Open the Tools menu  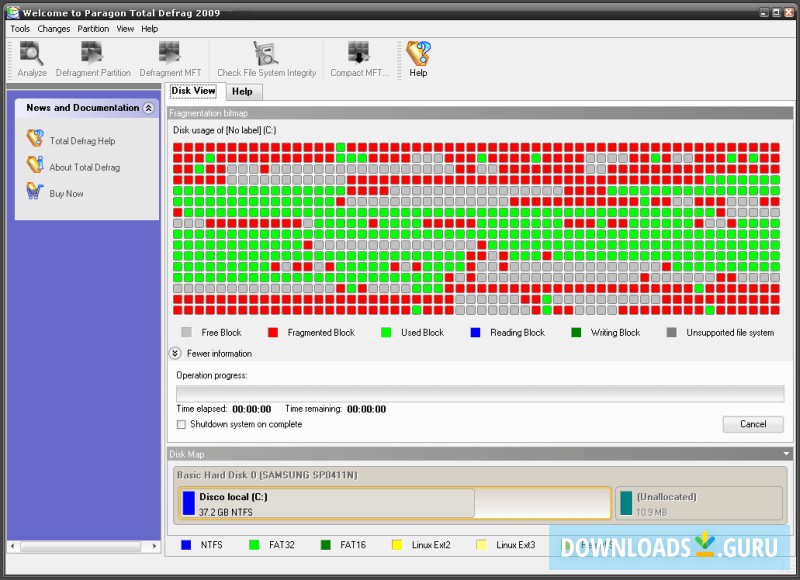click(x=20, y=29)
